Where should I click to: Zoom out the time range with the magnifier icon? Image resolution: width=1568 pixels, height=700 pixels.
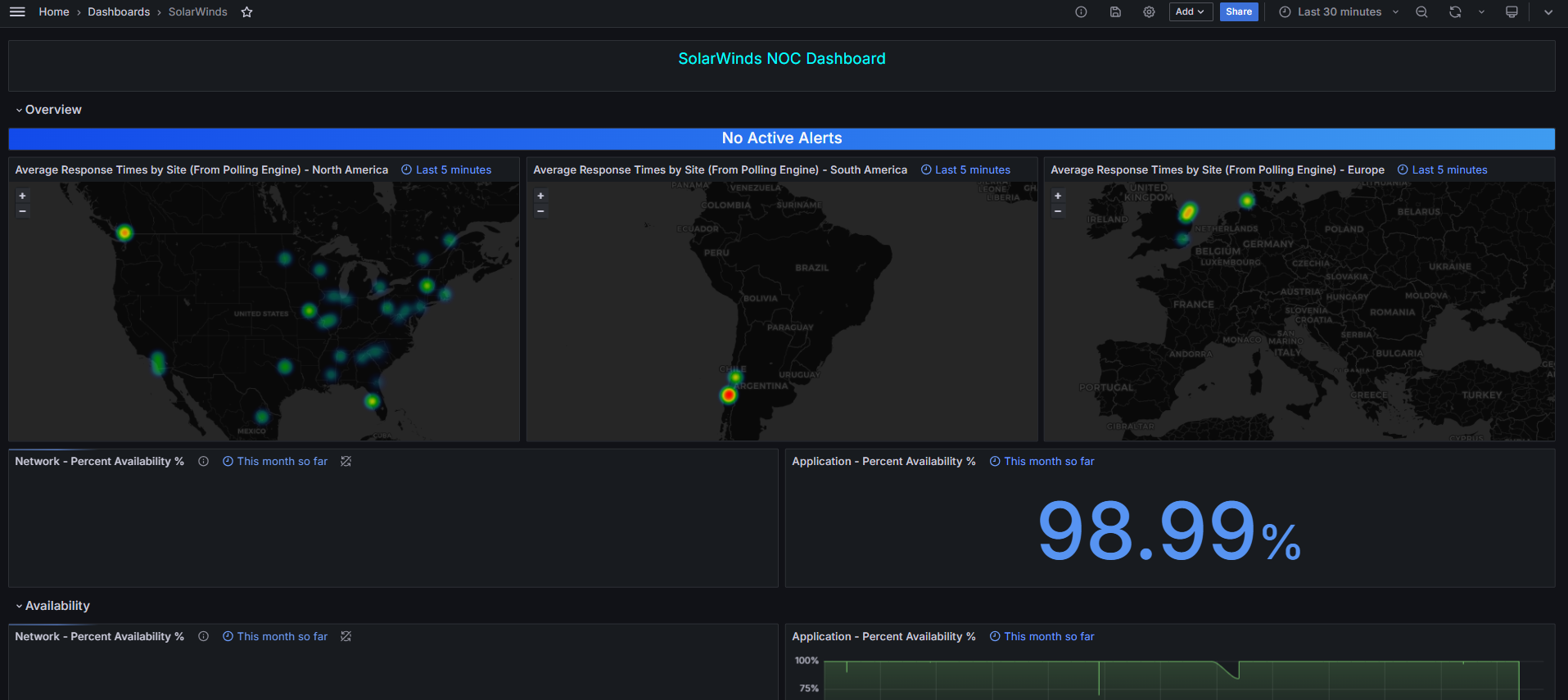[x=1421, y=12]
